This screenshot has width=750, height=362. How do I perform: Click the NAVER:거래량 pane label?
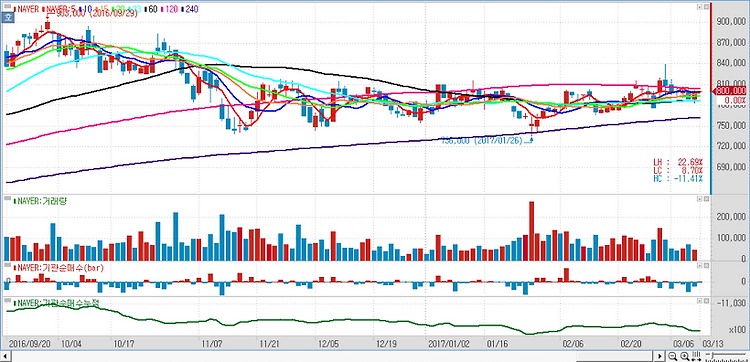point(39,201)
